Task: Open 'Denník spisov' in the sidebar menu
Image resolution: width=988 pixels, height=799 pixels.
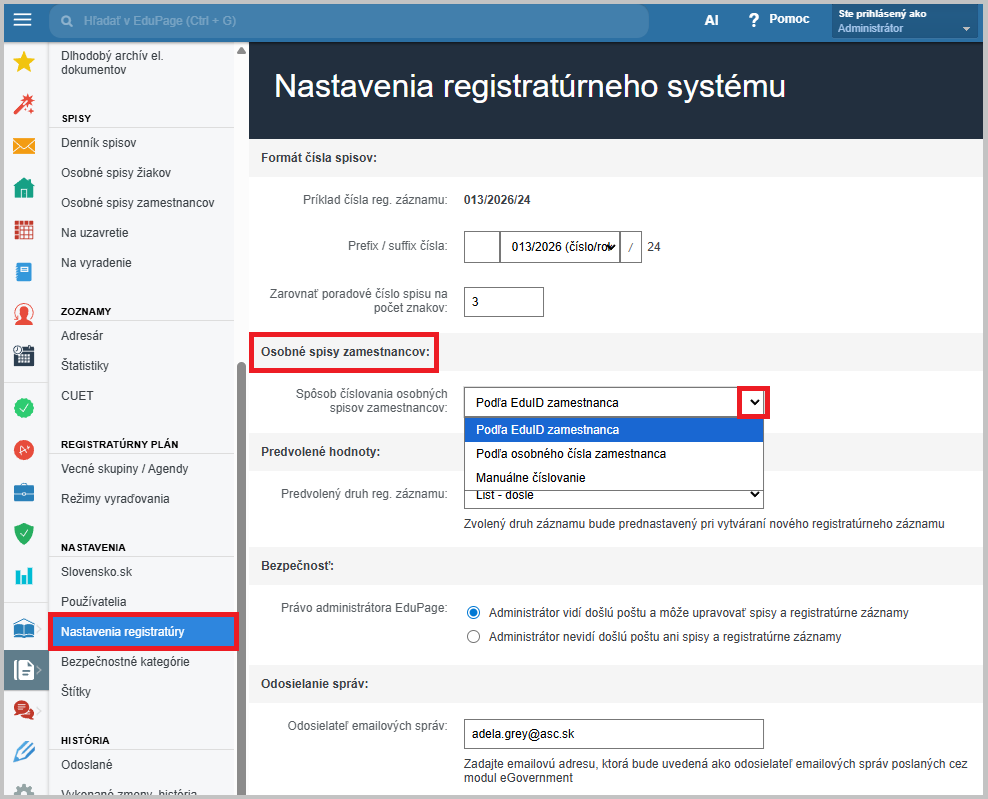Action: [x=99, y=143]
